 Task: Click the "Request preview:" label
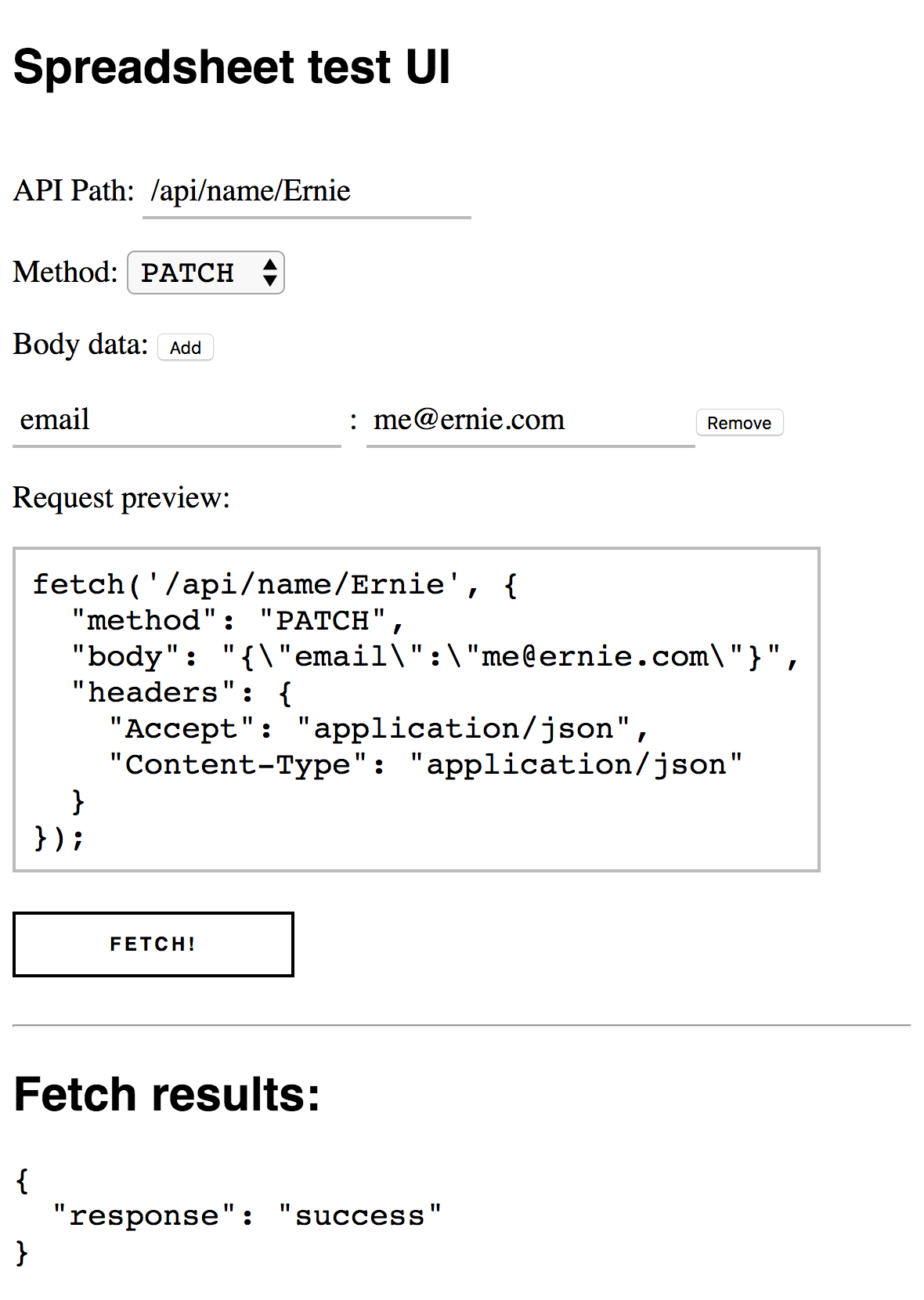pyautogui.click(x=121, y=498)
